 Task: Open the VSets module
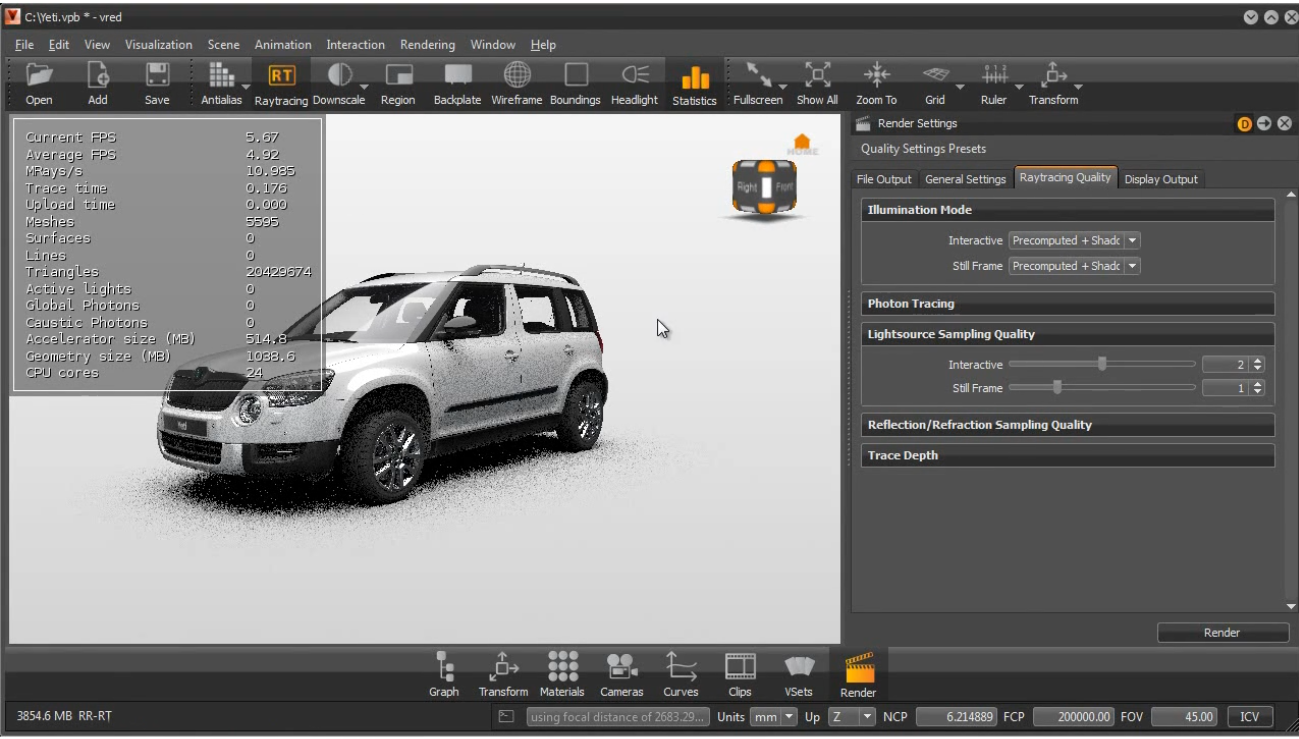click(799, 675)
